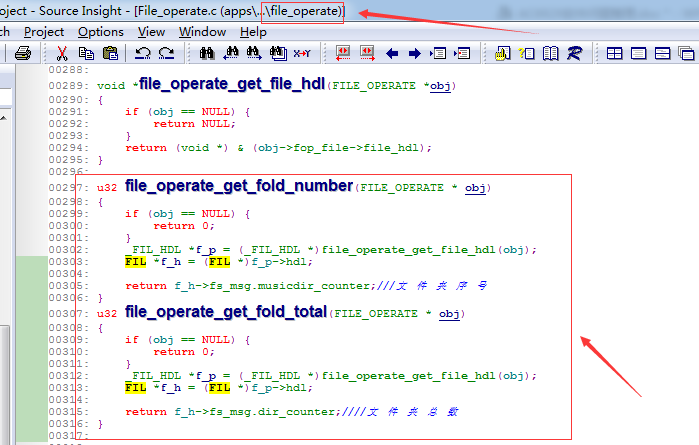The height and width of the screenshot is (445, 699).
Task: Click title bar text File_operate.c
Action: pyautogui.click(x=177, y=11)
